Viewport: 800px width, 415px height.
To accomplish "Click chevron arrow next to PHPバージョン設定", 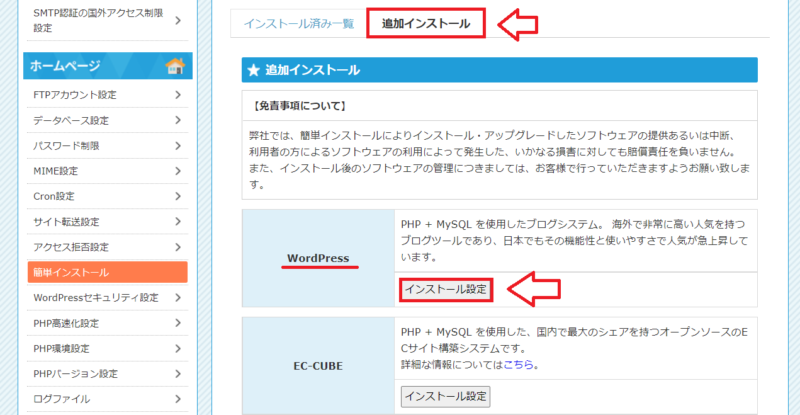I will (x=178, y=374).
